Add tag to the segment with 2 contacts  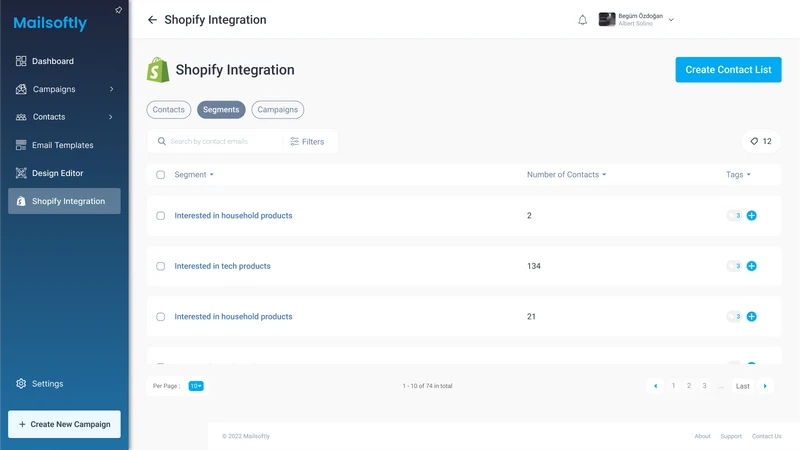point(751,216)
